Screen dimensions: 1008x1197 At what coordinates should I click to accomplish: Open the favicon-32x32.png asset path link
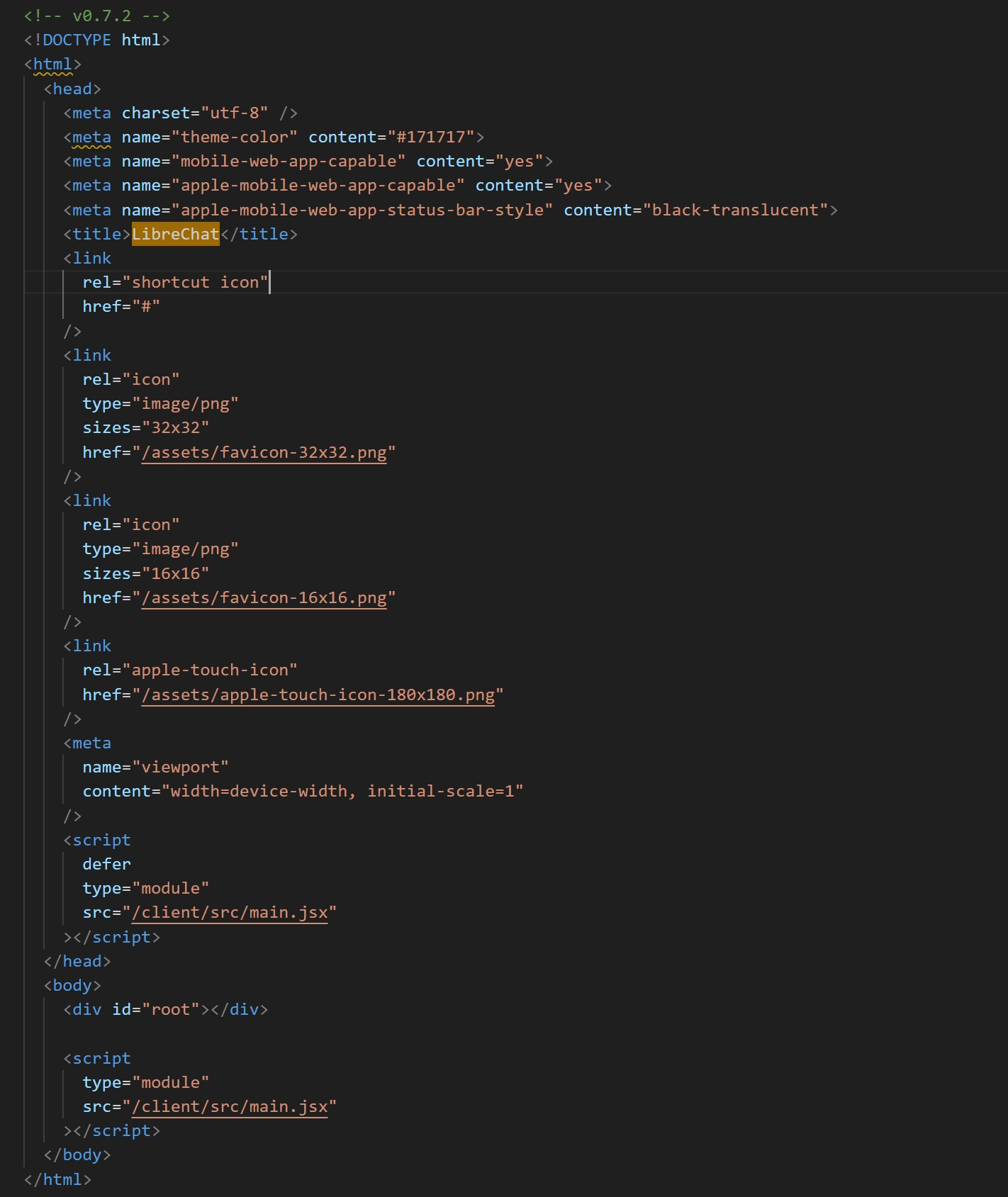[264, 452]
